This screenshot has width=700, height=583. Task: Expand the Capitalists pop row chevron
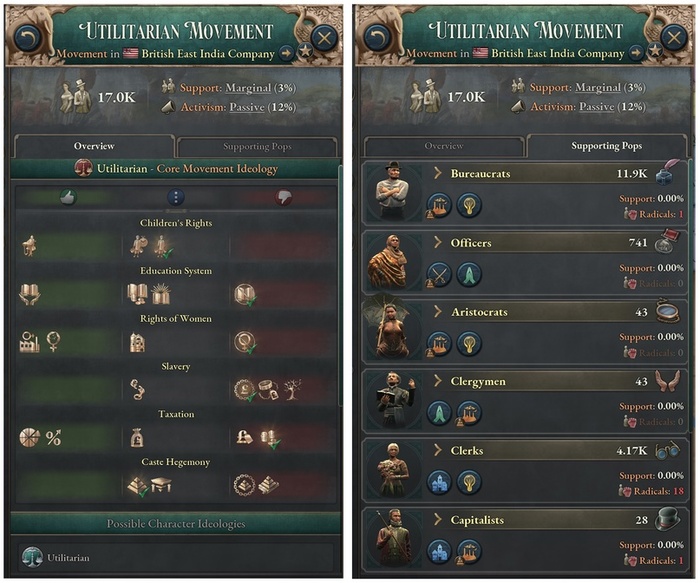pos(438,520)
